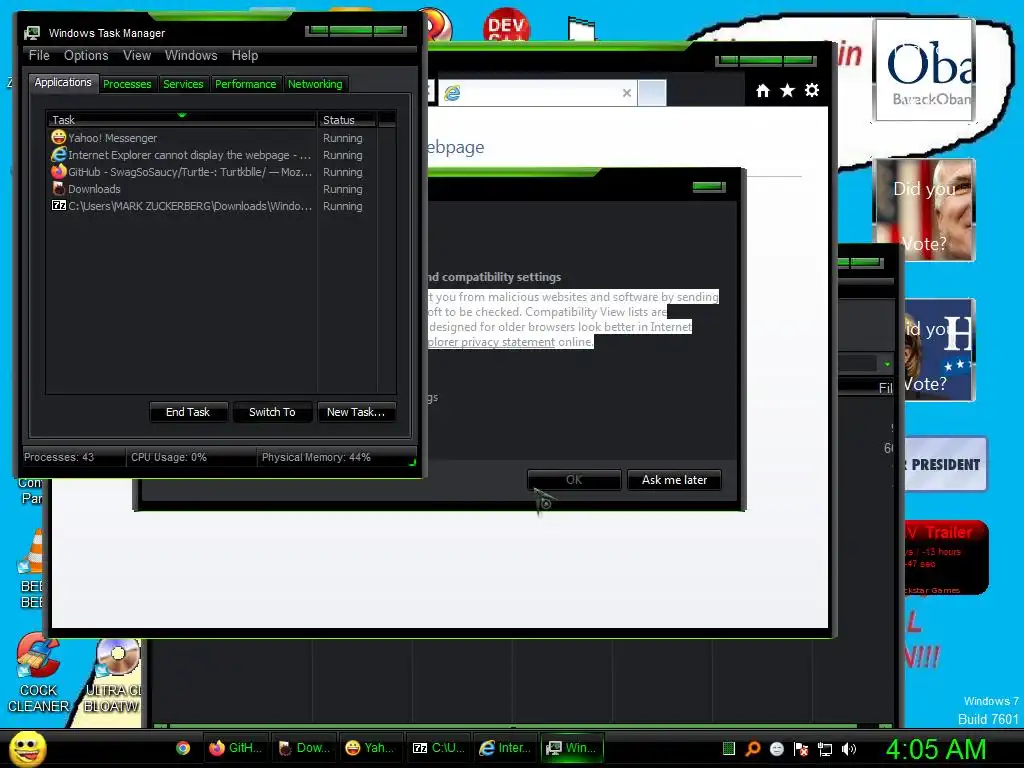The image size is (1024, 768).
Task: Switch to the Processes tab
Action: pos(127,84)
